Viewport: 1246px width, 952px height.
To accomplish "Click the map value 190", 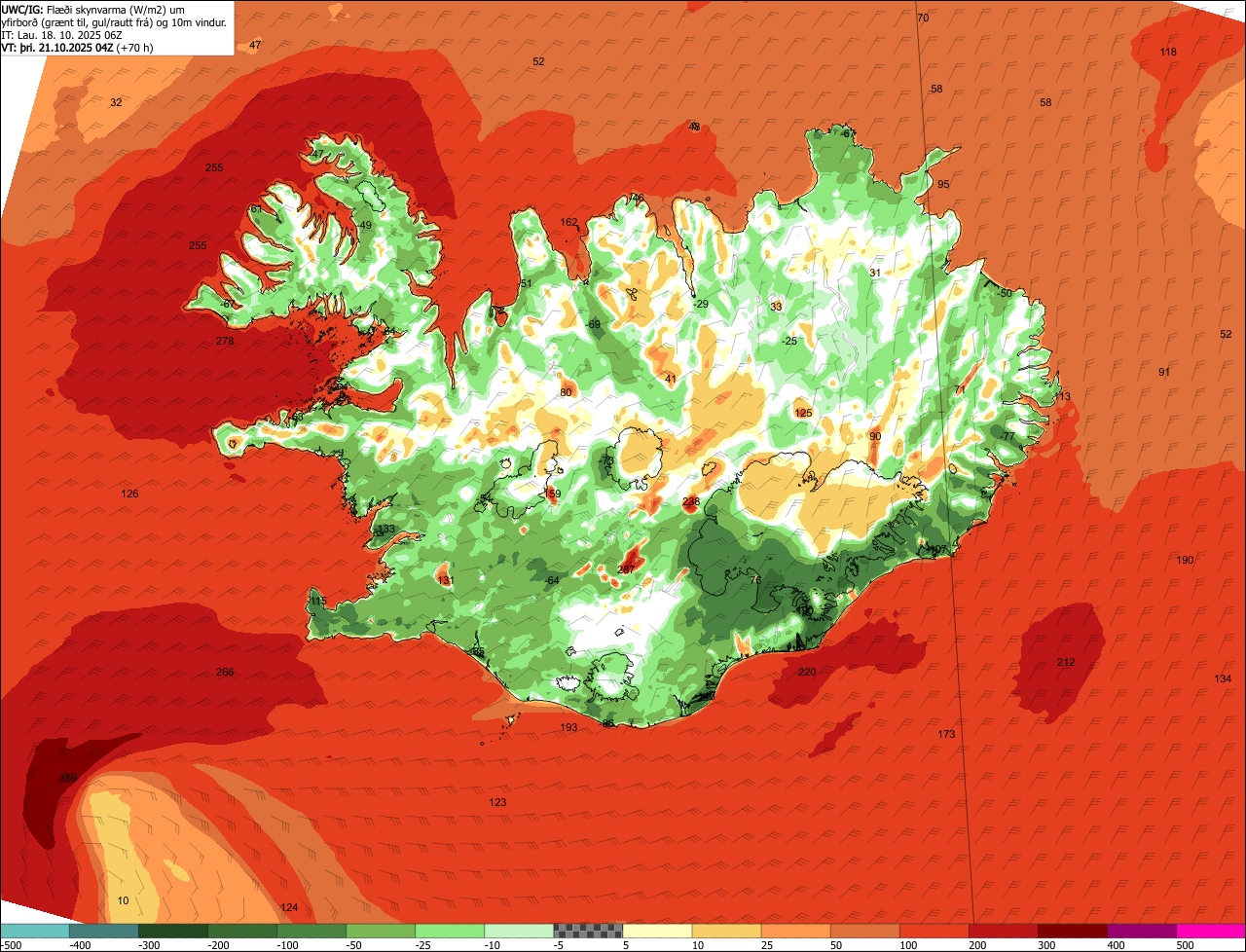I will (1185, 560).
